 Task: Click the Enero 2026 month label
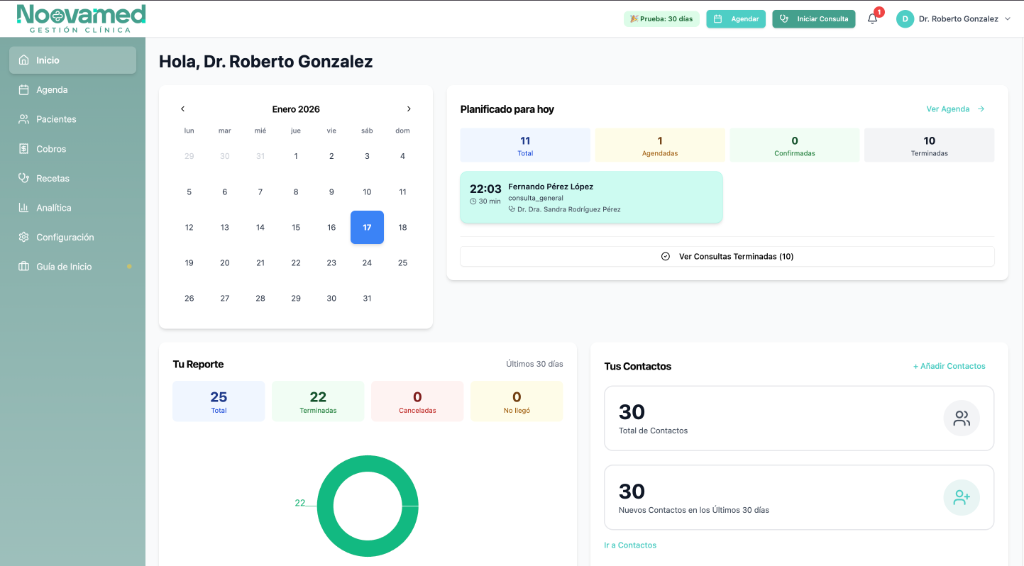(296, 109)
